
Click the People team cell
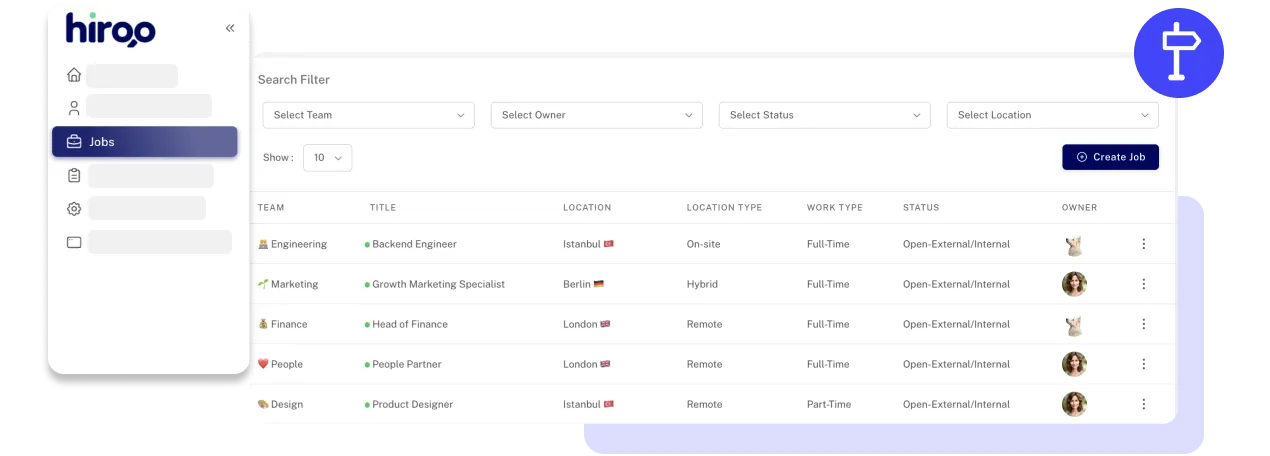point(280,364)
